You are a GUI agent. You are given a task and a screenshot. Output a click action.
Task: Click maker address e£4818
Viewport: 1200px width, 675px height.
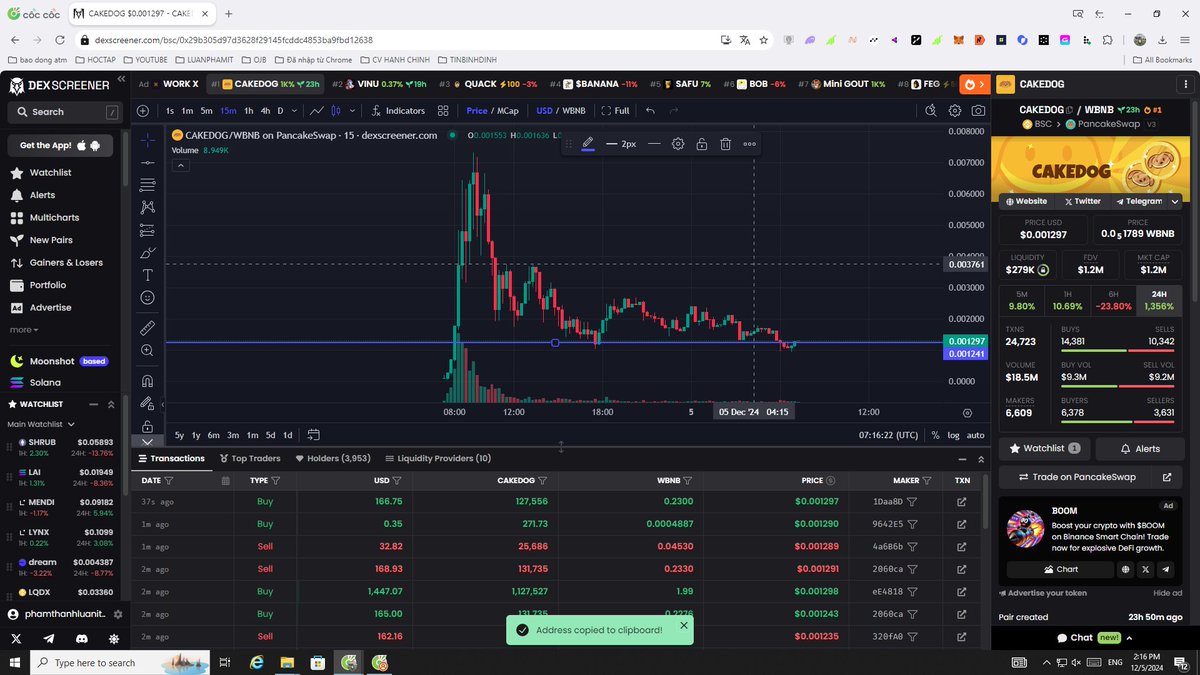coord(888,592)
